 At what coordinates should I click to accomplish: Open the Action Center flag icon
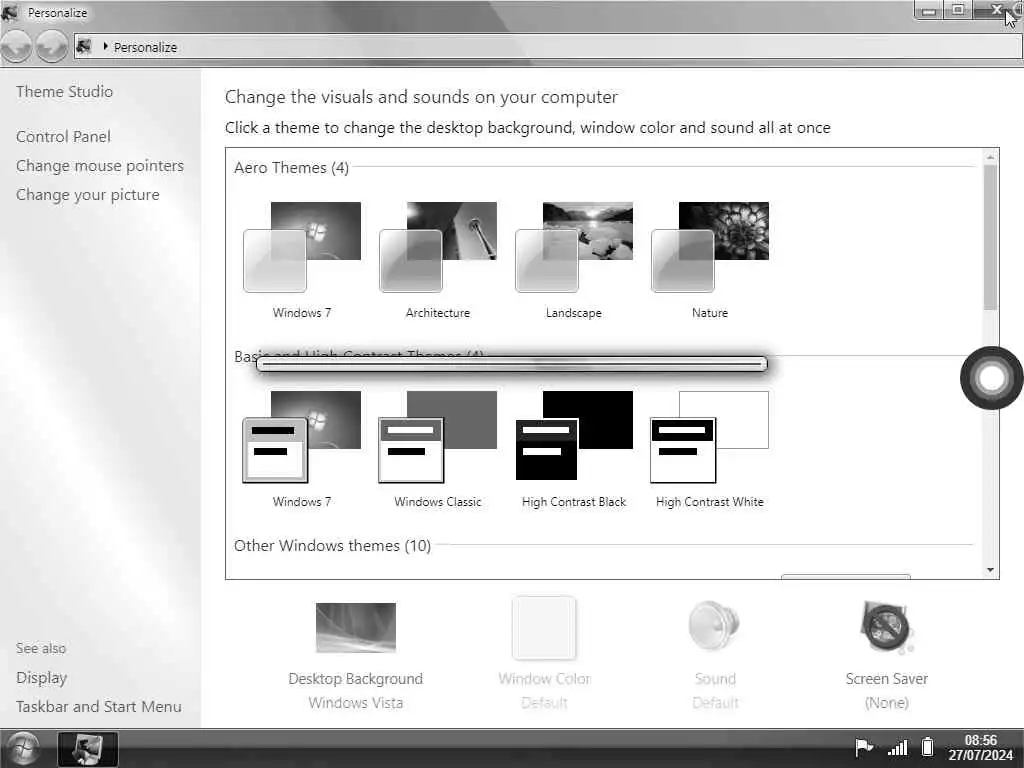863,747
